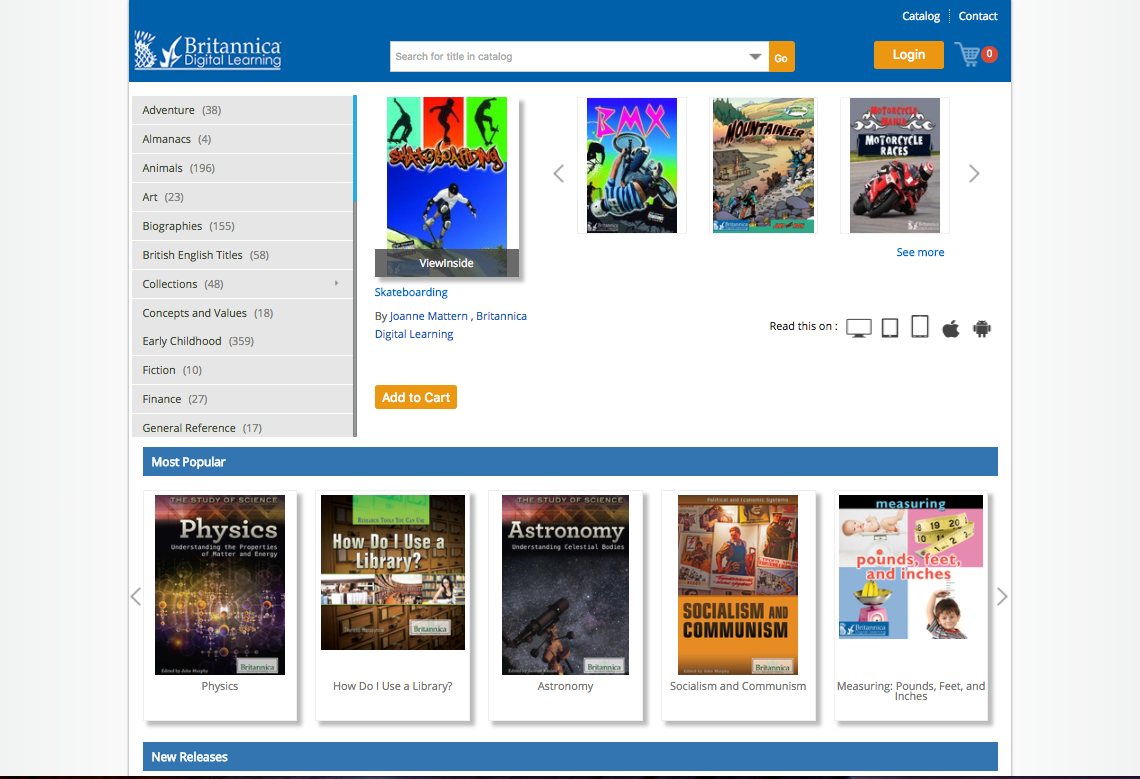This screenshot has height=779, width=1140.
Task: Open the BMX book cover
Action: [632, 166]
